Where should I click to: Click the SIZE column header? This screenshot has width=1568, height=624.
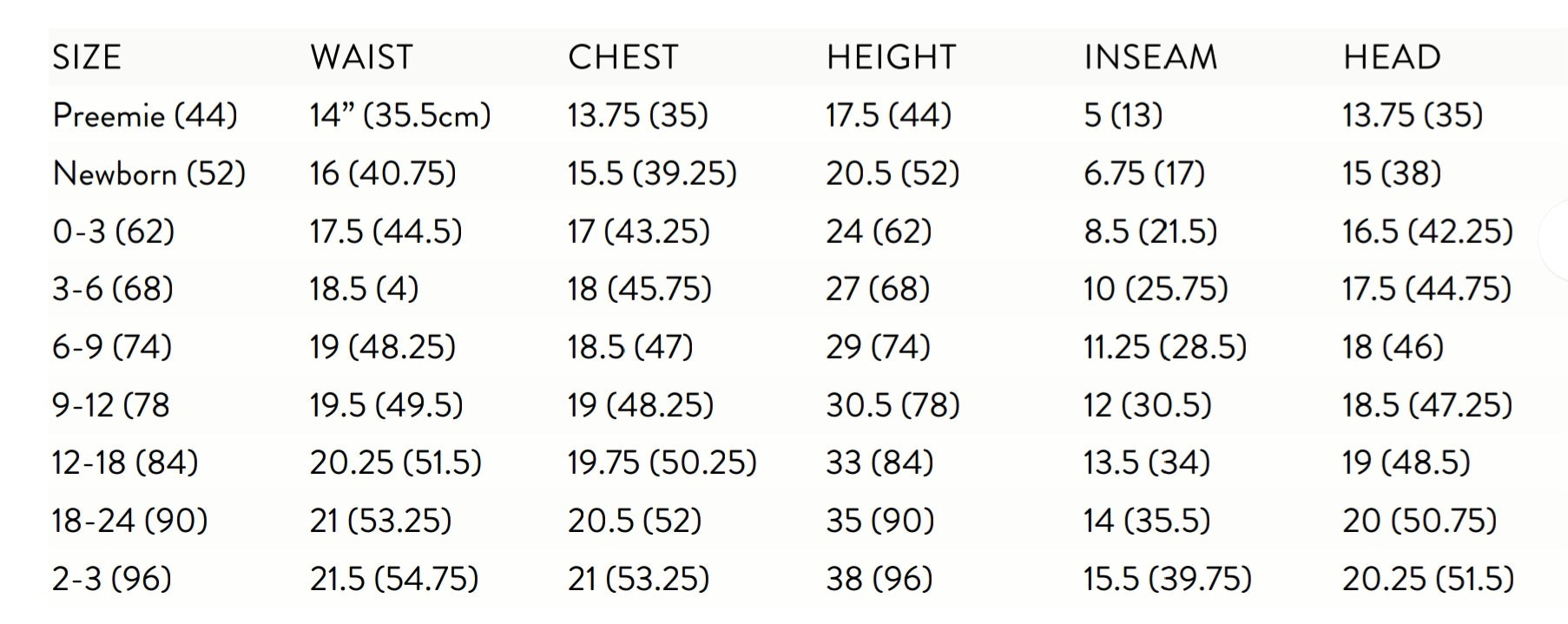86,57
